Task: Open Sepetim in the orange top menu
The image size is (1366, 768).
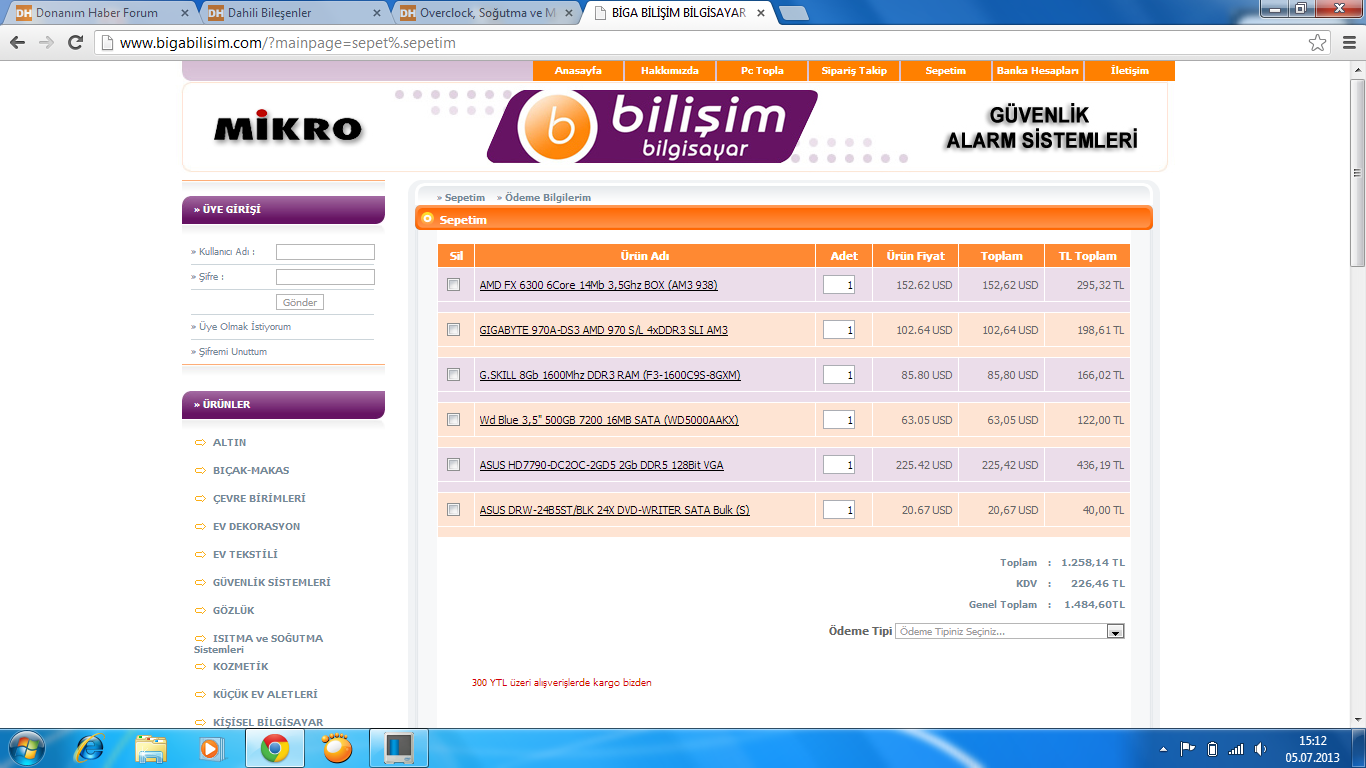Action: (x=946, y=71)
